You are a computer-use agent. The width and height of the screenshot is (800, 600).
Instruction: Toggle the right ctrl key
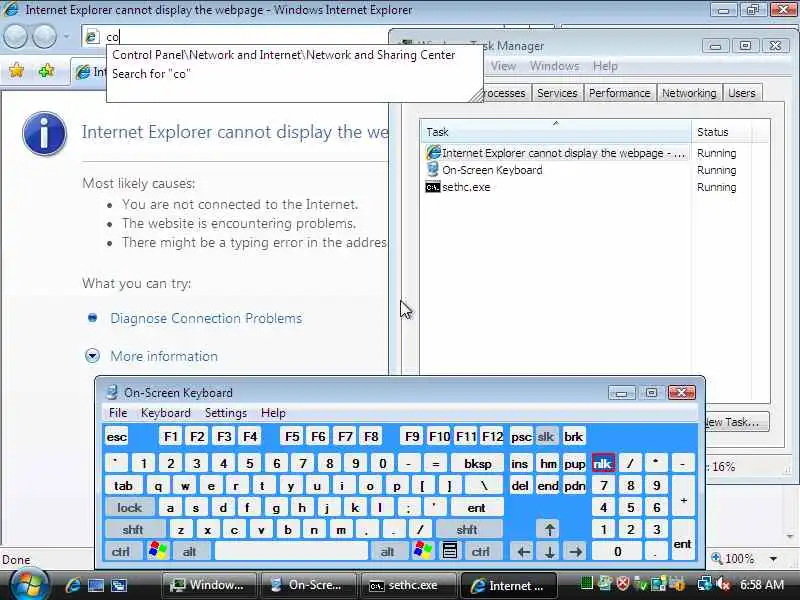(x=481, y=552)
